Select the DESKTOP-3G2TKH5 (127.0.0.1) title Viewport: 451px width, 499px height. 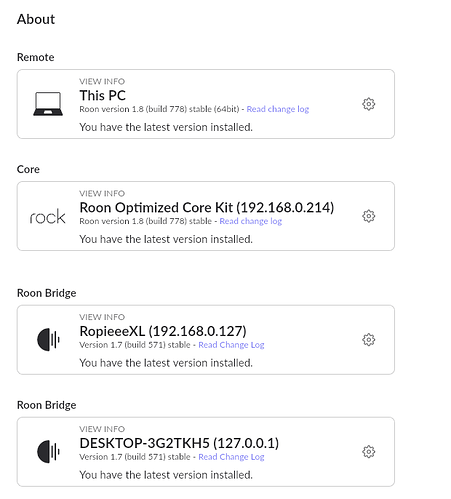(x=179, y=443)
